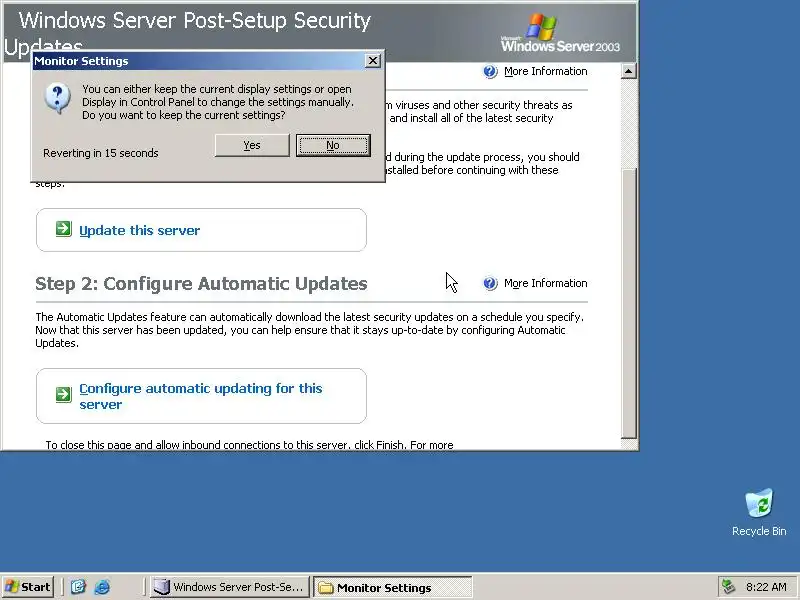Click help icon beside top More Information
The image size is (800, 600).
[x=490, y=71]
